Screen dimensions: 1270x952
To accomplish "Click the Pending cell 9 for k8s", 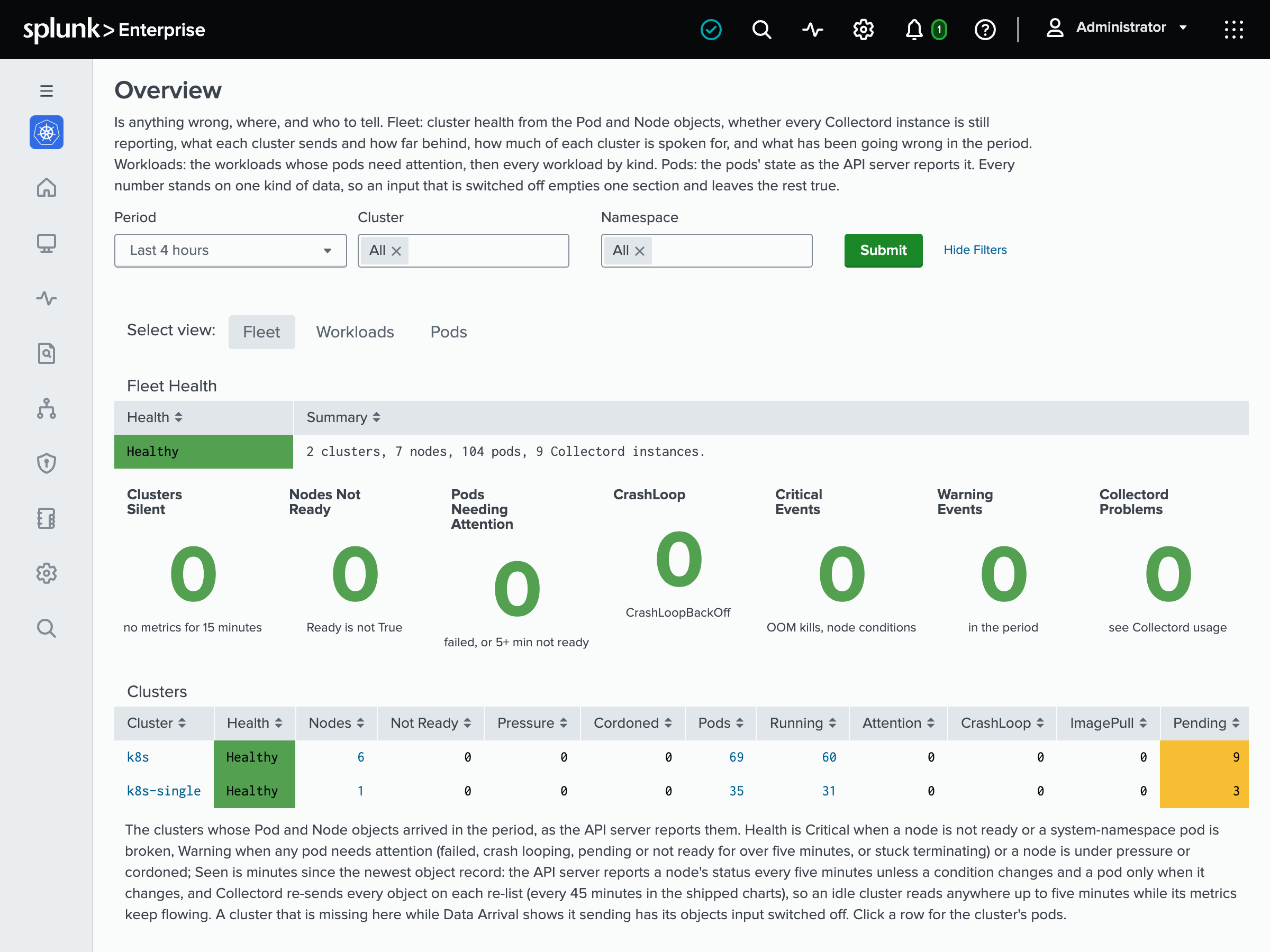I will tap(1204, 757).
